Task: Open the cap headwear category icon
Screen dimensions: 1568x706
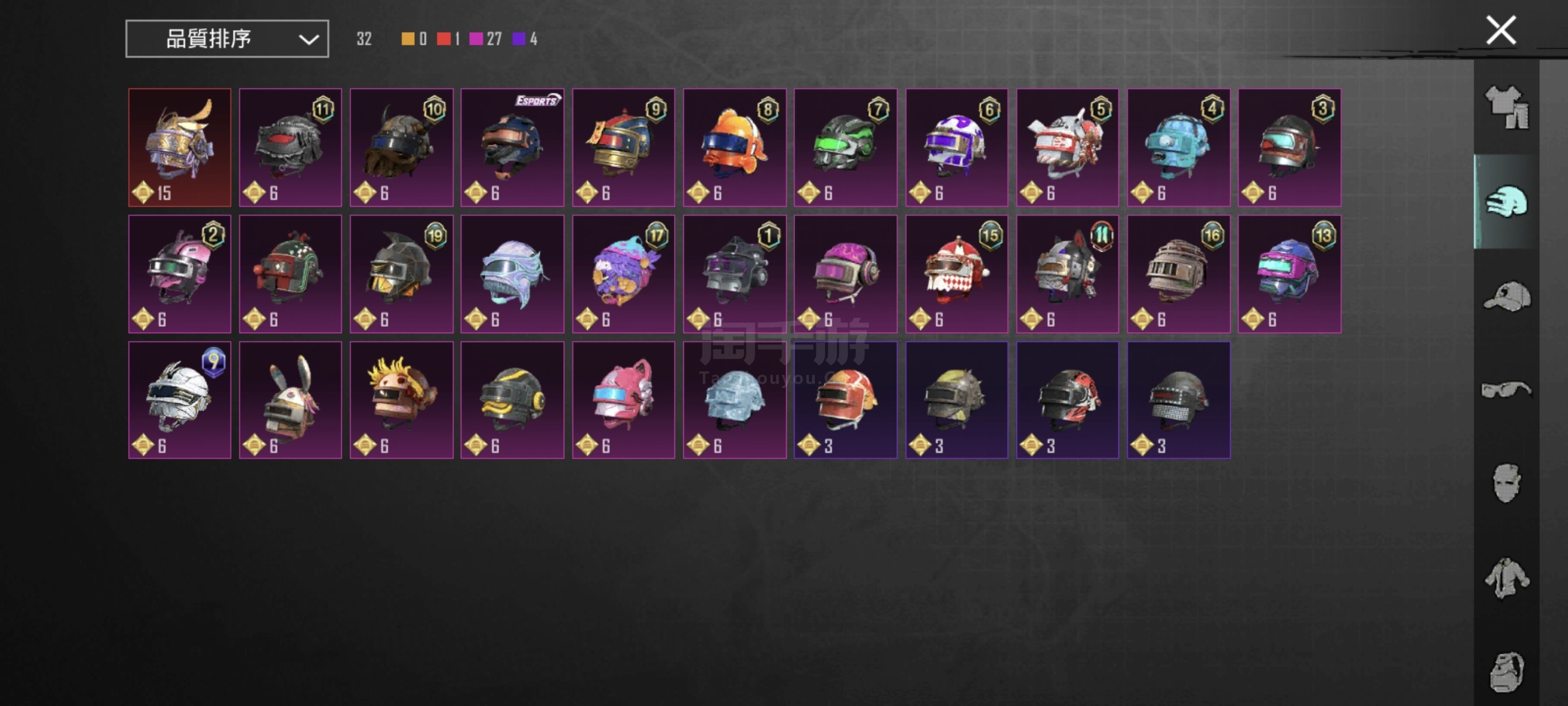Action: pyautogui.click(x=1507, y=296)
